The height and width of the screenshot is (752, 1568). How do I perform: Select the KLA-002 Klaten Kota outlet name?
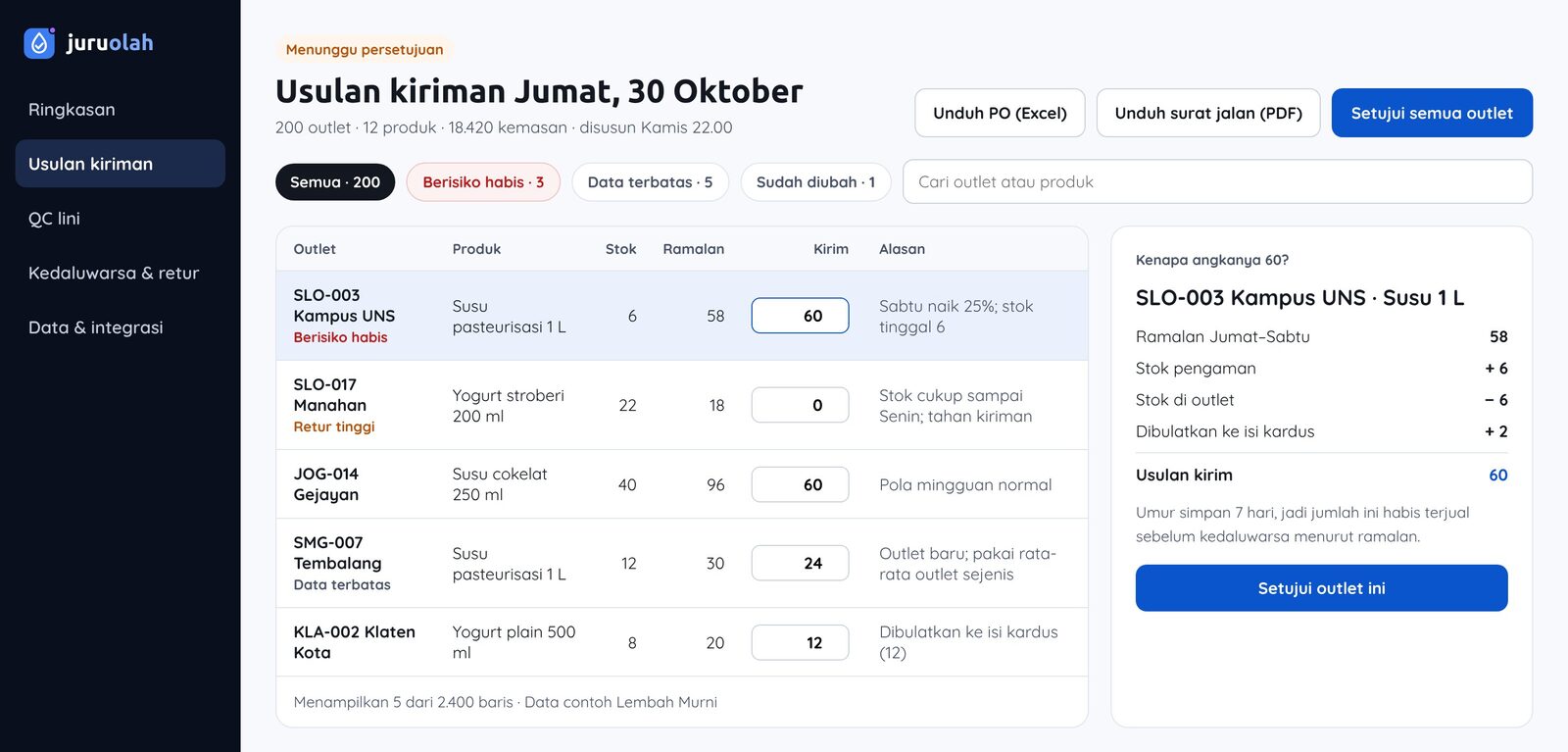click(355, 642)
